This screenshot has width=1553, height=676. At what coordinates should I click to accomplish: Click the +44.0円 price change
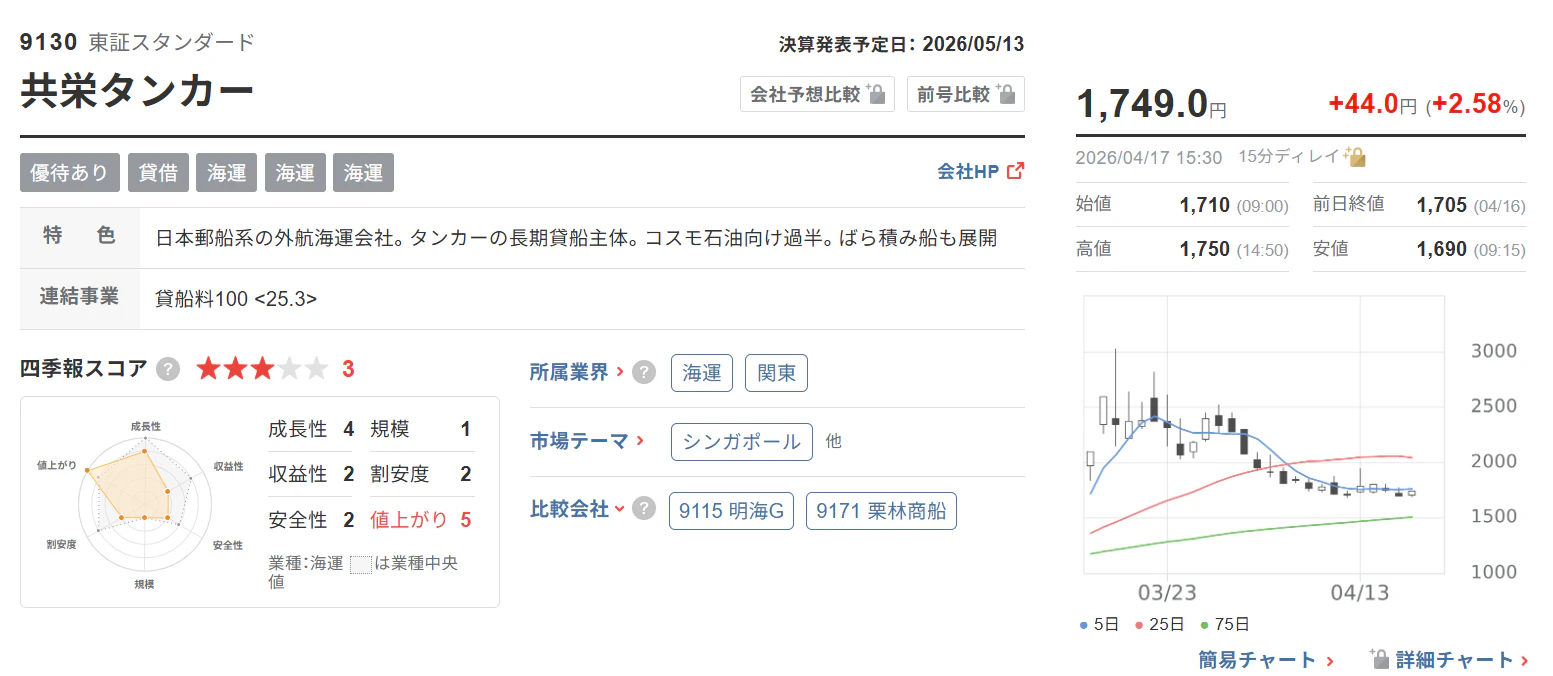tap(1372, 104)
